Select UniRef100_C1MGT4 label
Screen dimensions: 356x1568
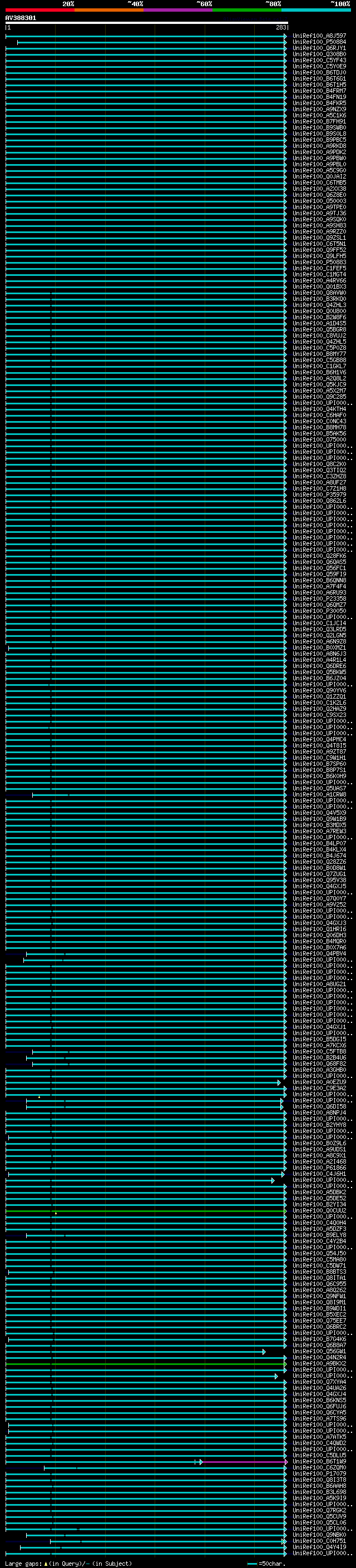click(x=319, y=275)
